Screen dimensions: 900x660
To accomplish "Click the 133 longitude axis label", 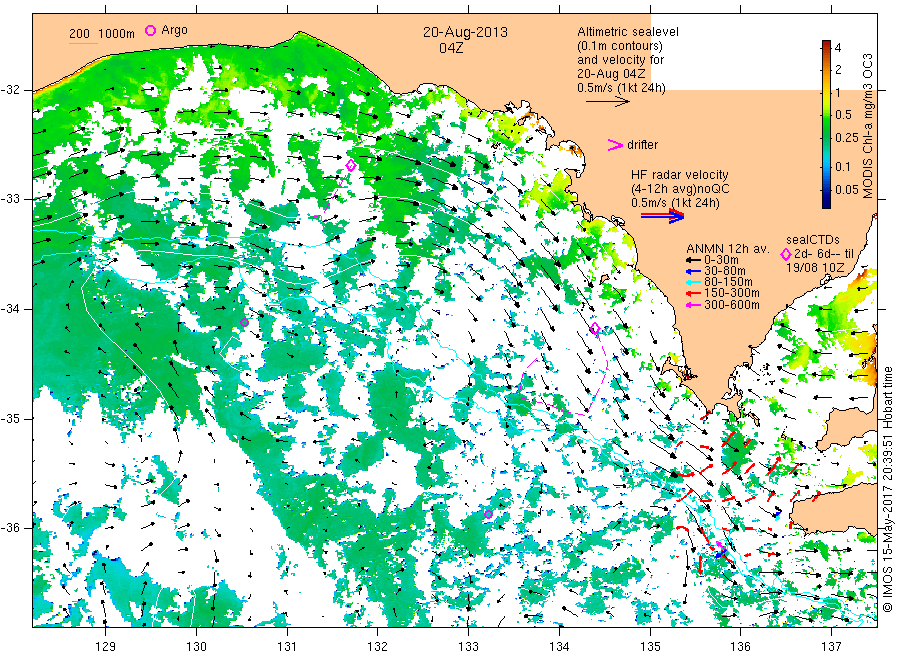I will click(x=468, y=646).
